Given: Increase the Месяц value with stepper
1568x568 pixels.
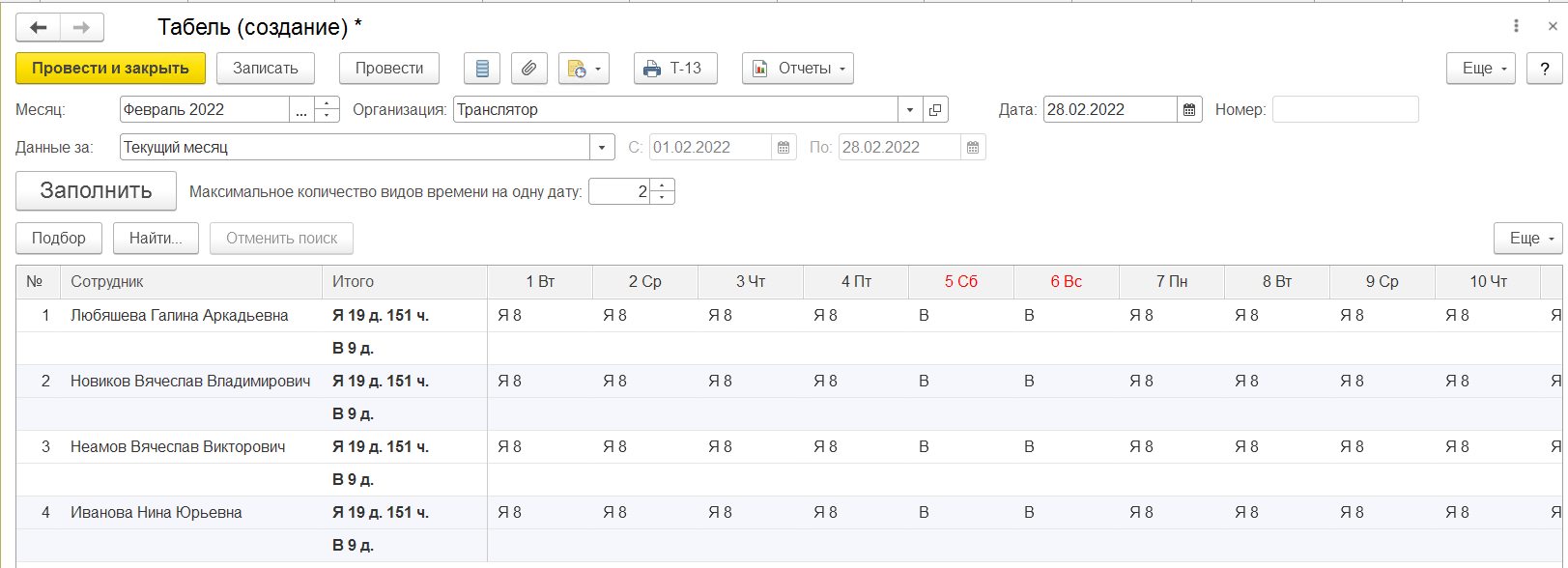Looking at the screenshot, I should point(328,103).
